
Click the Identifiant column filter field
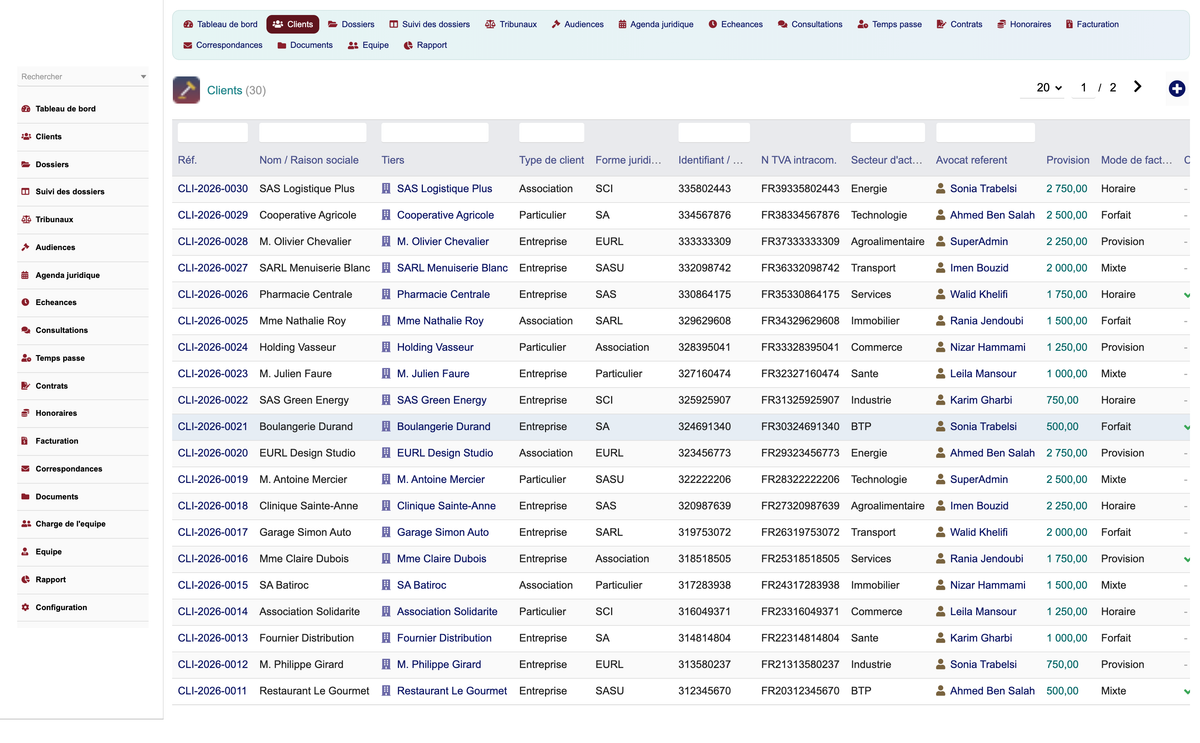pos(714,132)
